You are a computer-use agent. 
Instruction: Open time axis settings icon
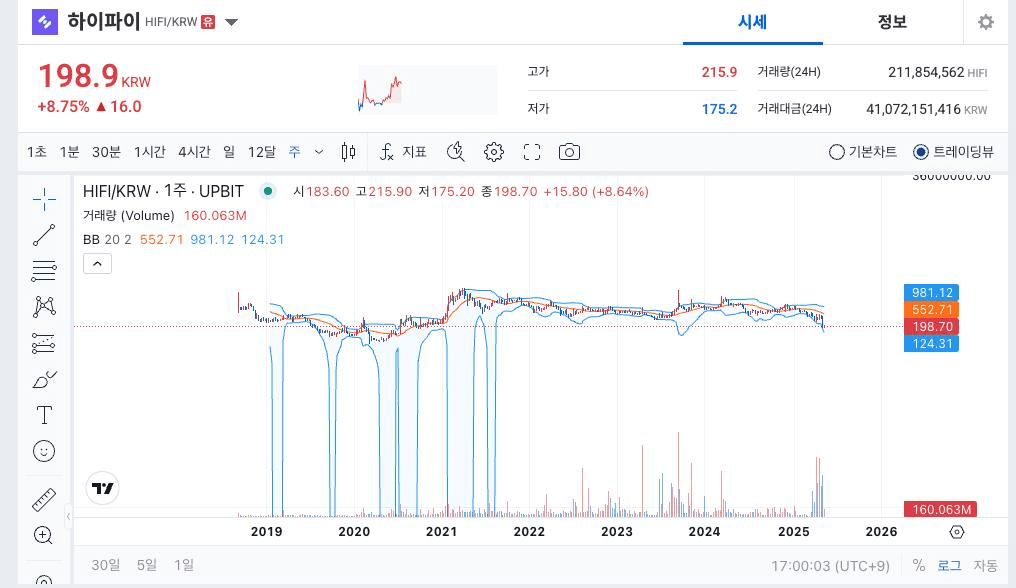[956, 532]
